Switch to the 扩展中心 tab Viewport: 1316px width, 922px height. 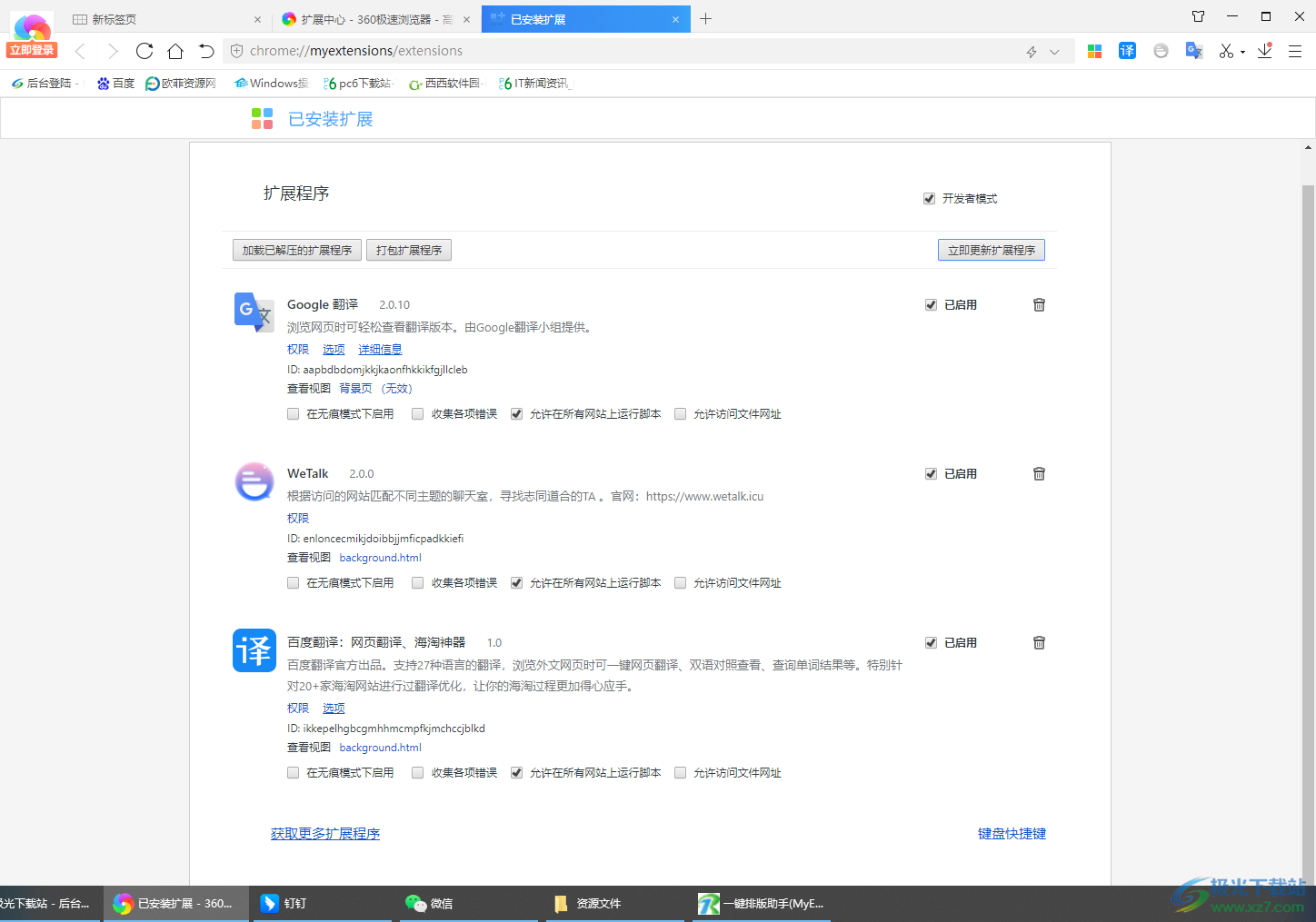click(376, 19)
